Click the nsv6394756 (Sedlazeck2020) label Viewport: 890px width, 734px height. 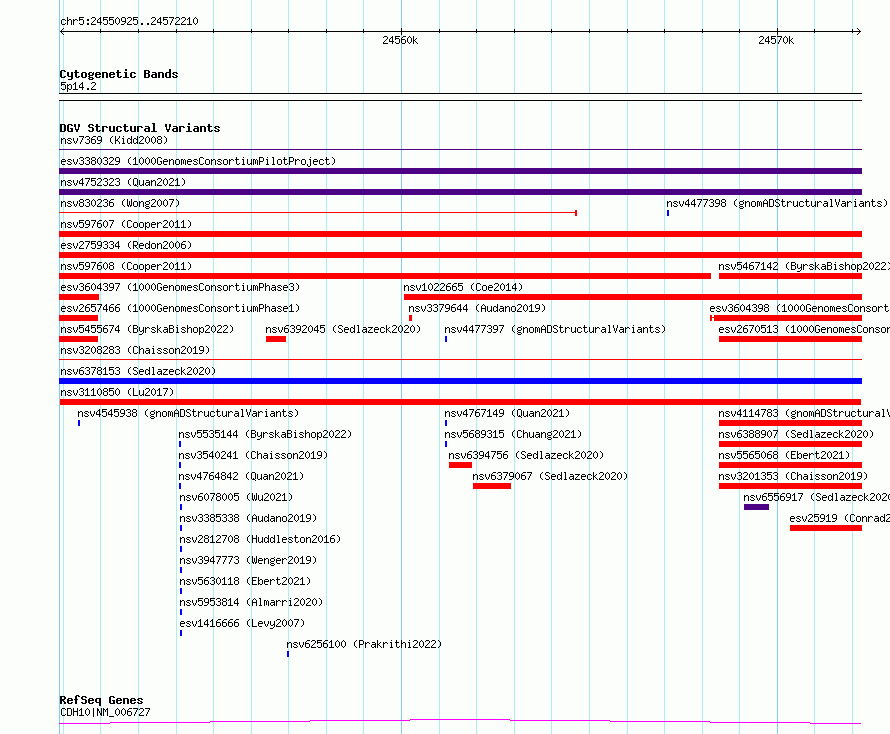point(526,455)
